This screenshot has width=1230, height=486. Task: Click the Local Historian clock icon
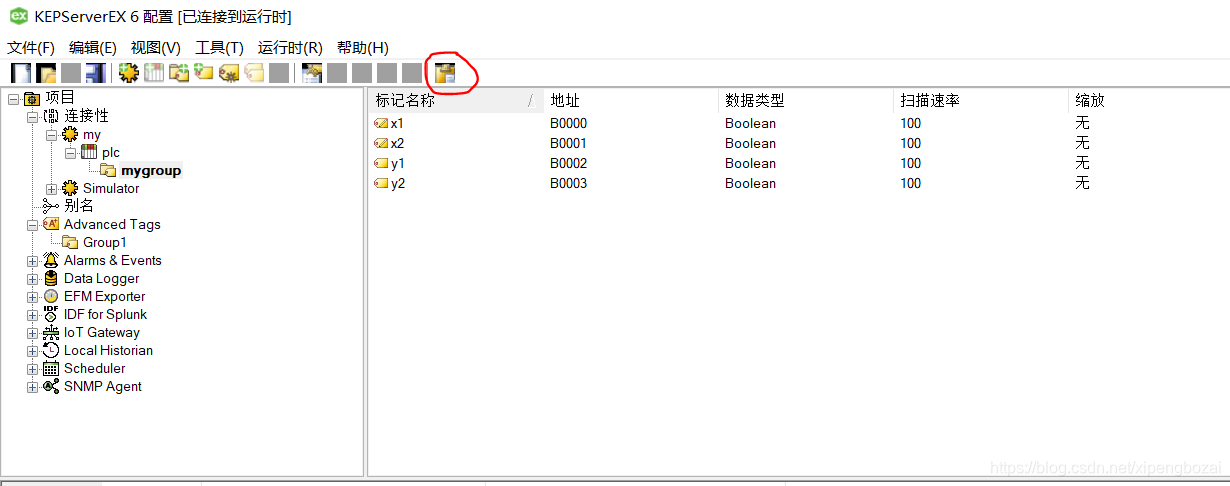(51, 350)
